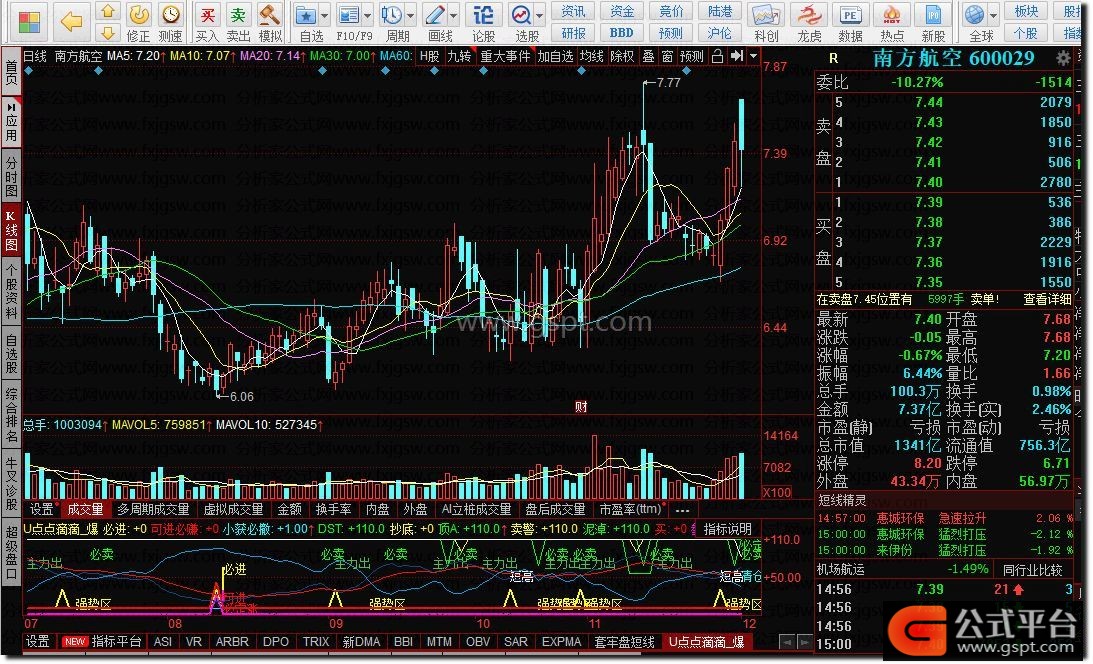The width and height of the screenshot is (1093, 664).
Task: Open the settings gear beside 600029
Action: click(x=1063, y=58)
